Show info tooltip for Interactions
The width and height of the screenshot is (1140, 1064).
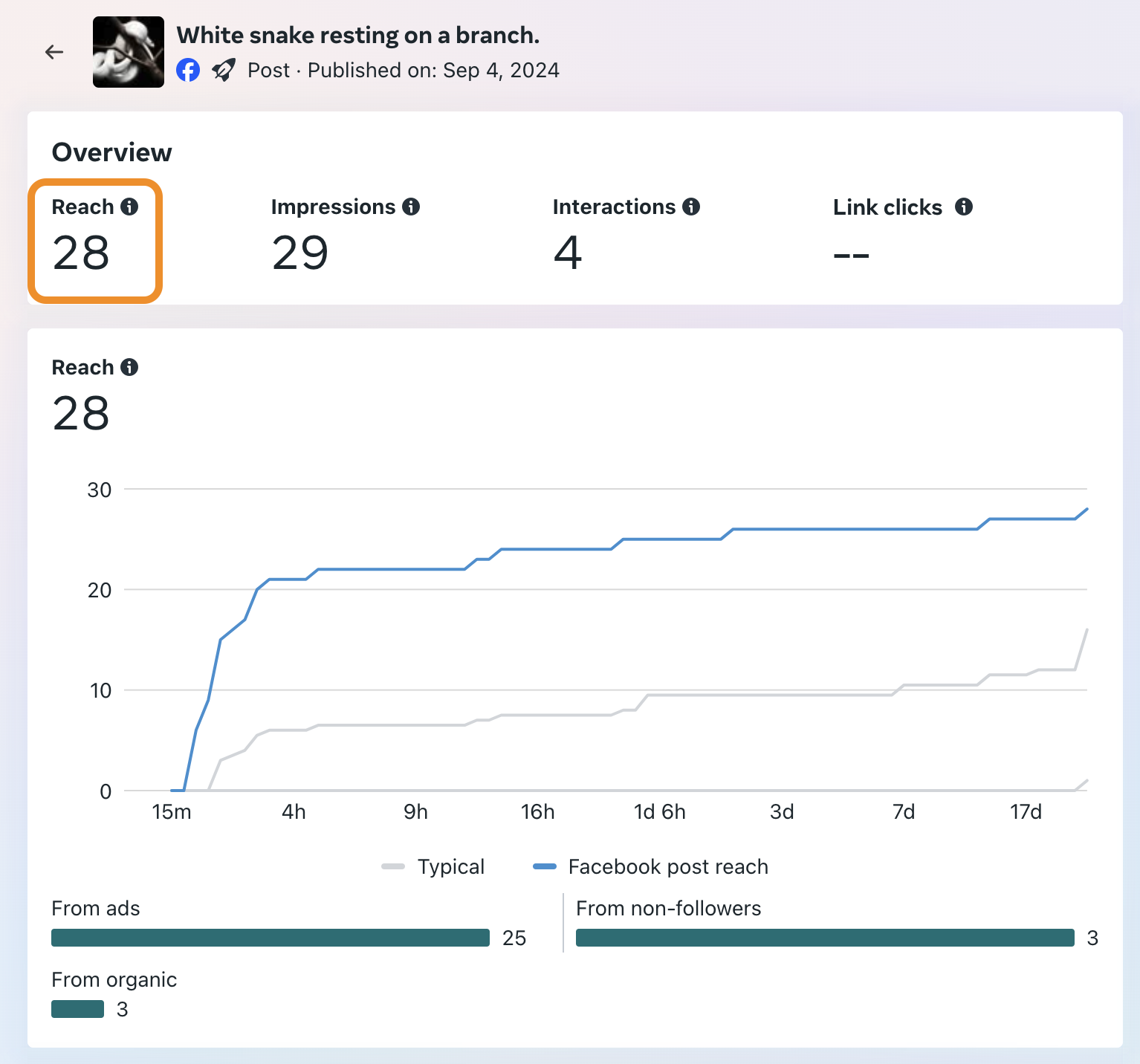click(691, 207)
